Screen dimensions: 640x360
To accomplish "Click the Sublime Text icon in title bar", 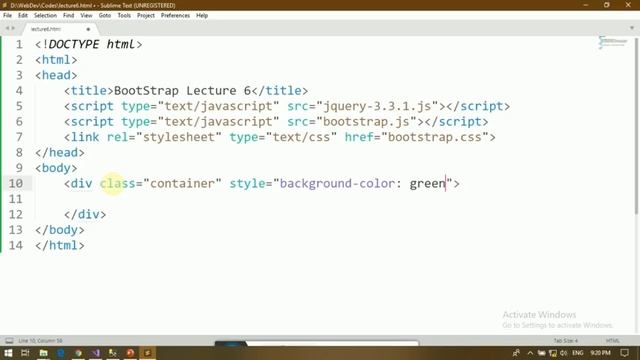I will pos(5,5).
